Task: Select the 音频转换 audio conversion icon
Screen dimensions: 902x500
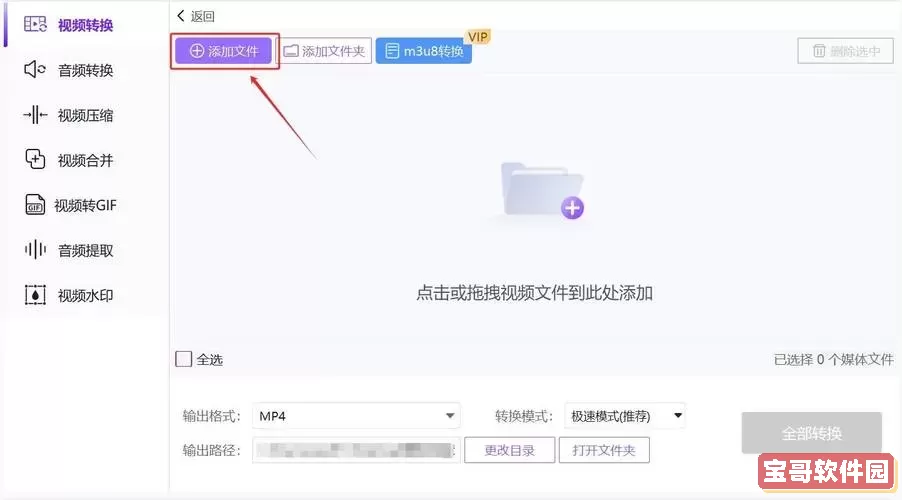Action: [x=35, y=69]
